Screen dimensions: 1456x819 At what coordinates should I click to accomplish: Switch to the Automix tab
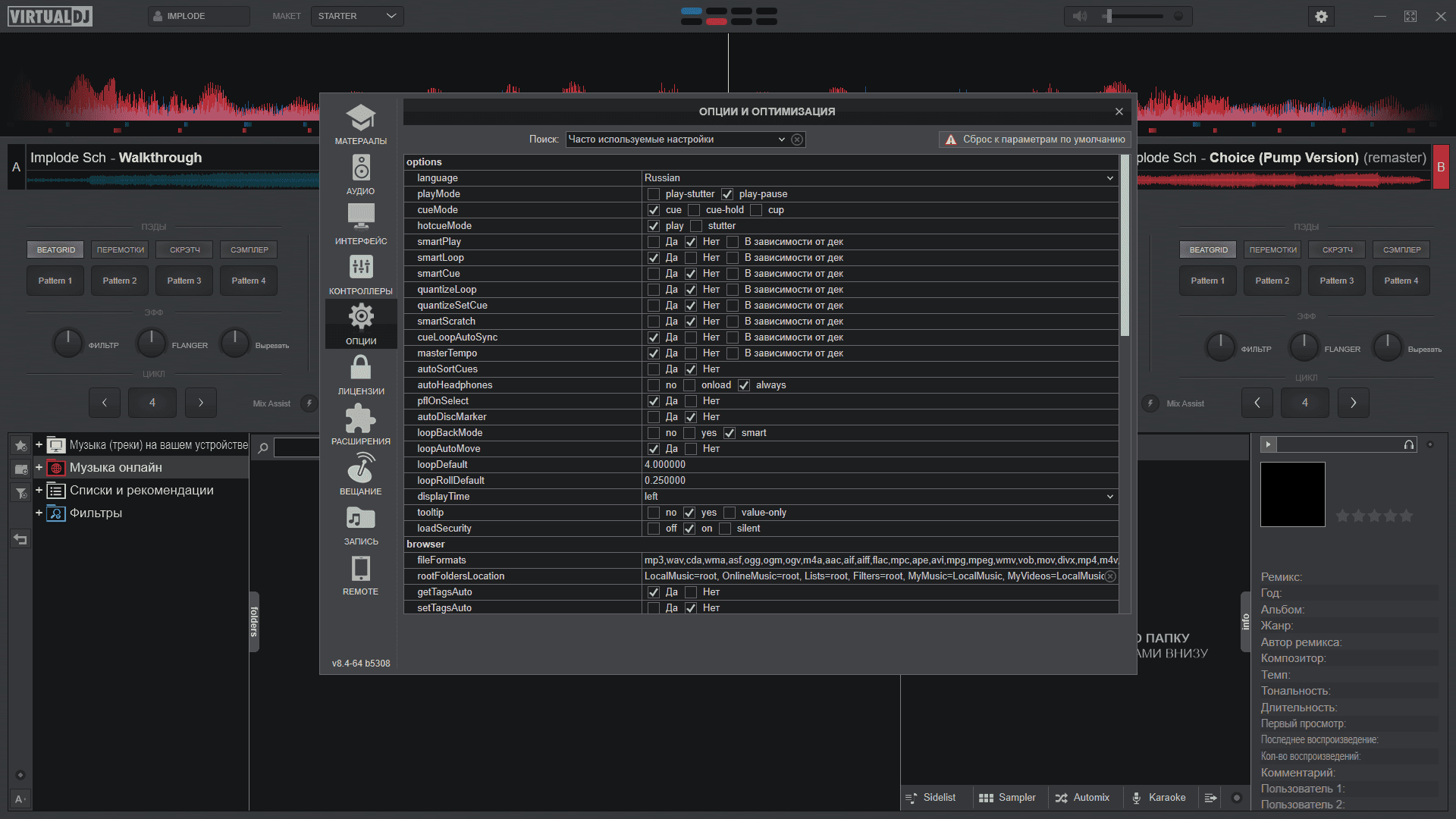coord(1082,798)
